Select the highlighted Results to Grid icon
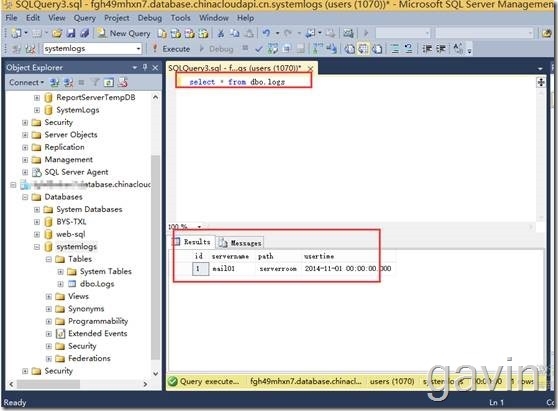The width and height of the screenshot is (558, 411). pos(363,49)
